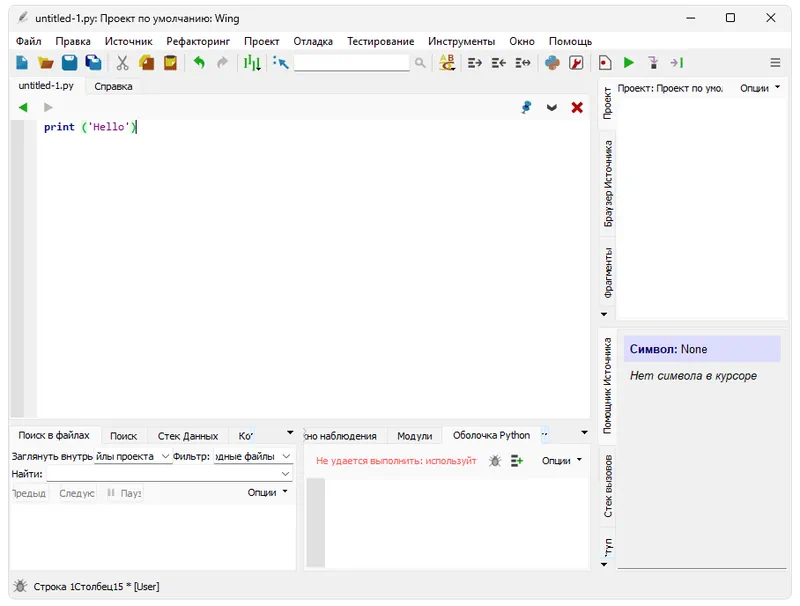The image size is (800, 606).
Task: Click the shell evaluate lines plus icon
Action: (517, 461)
